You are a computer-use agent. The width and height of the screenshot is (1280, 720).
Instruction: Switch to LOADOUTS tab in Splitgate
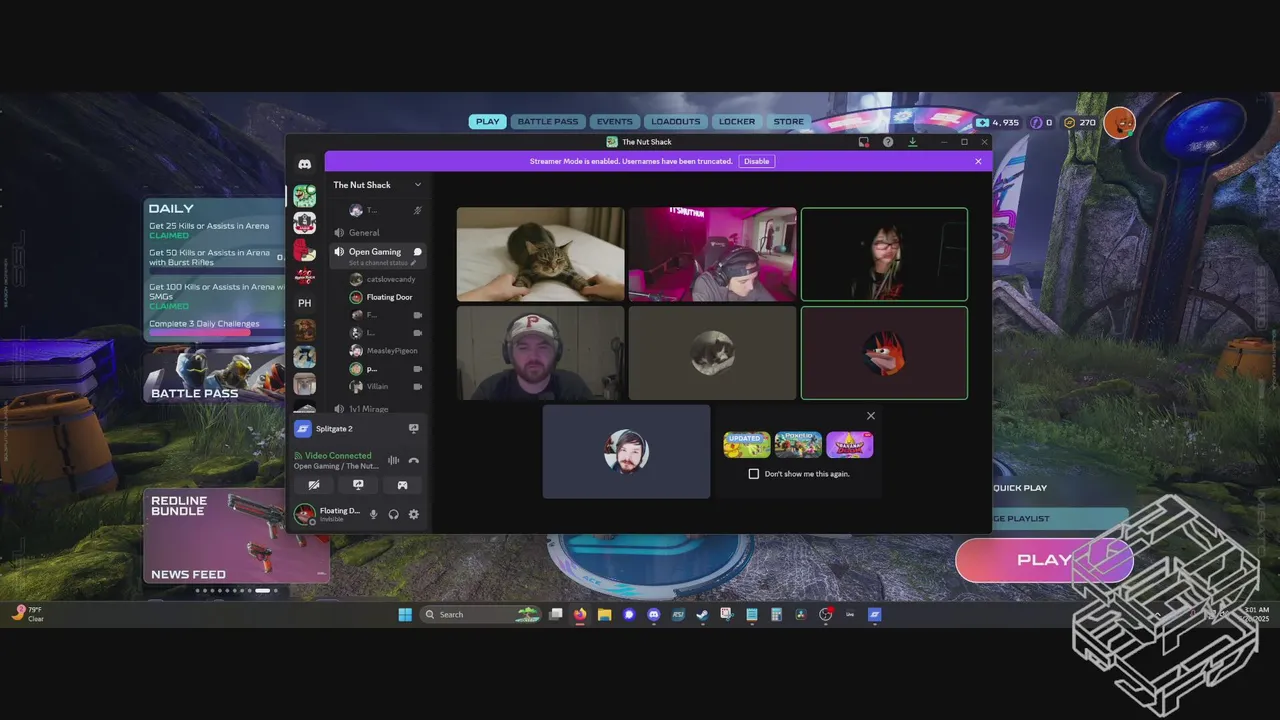676,122
